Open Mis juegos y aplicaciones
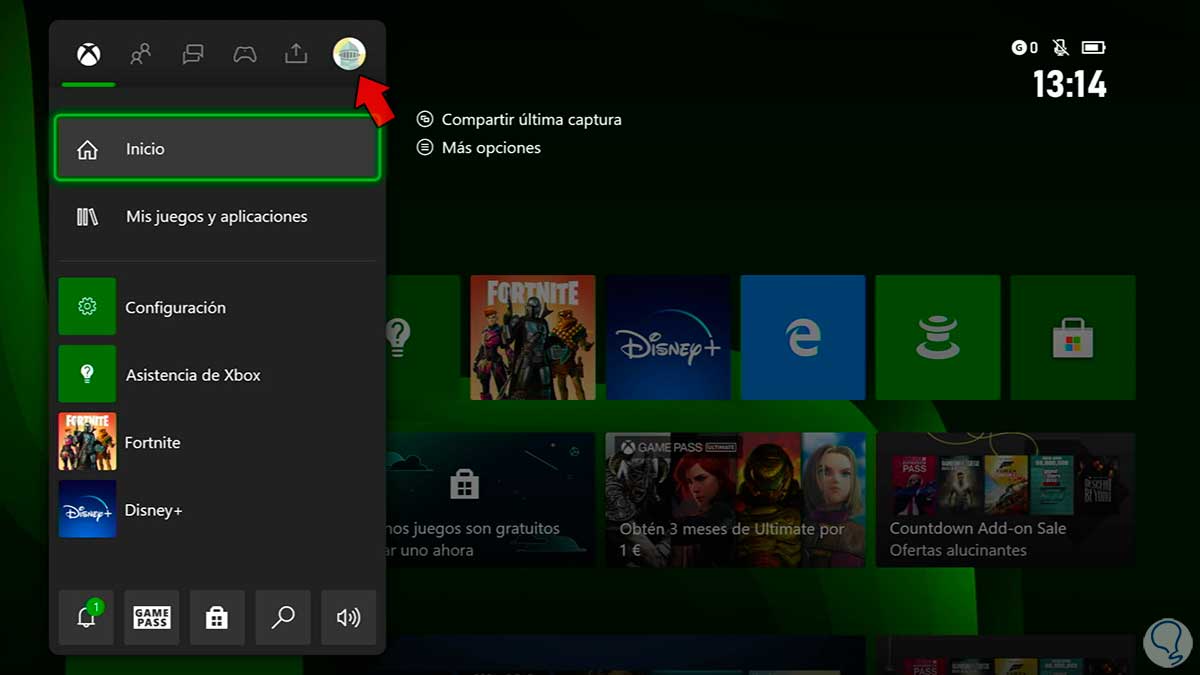This screenshot has width=1200, height=675. pos(215,216)
